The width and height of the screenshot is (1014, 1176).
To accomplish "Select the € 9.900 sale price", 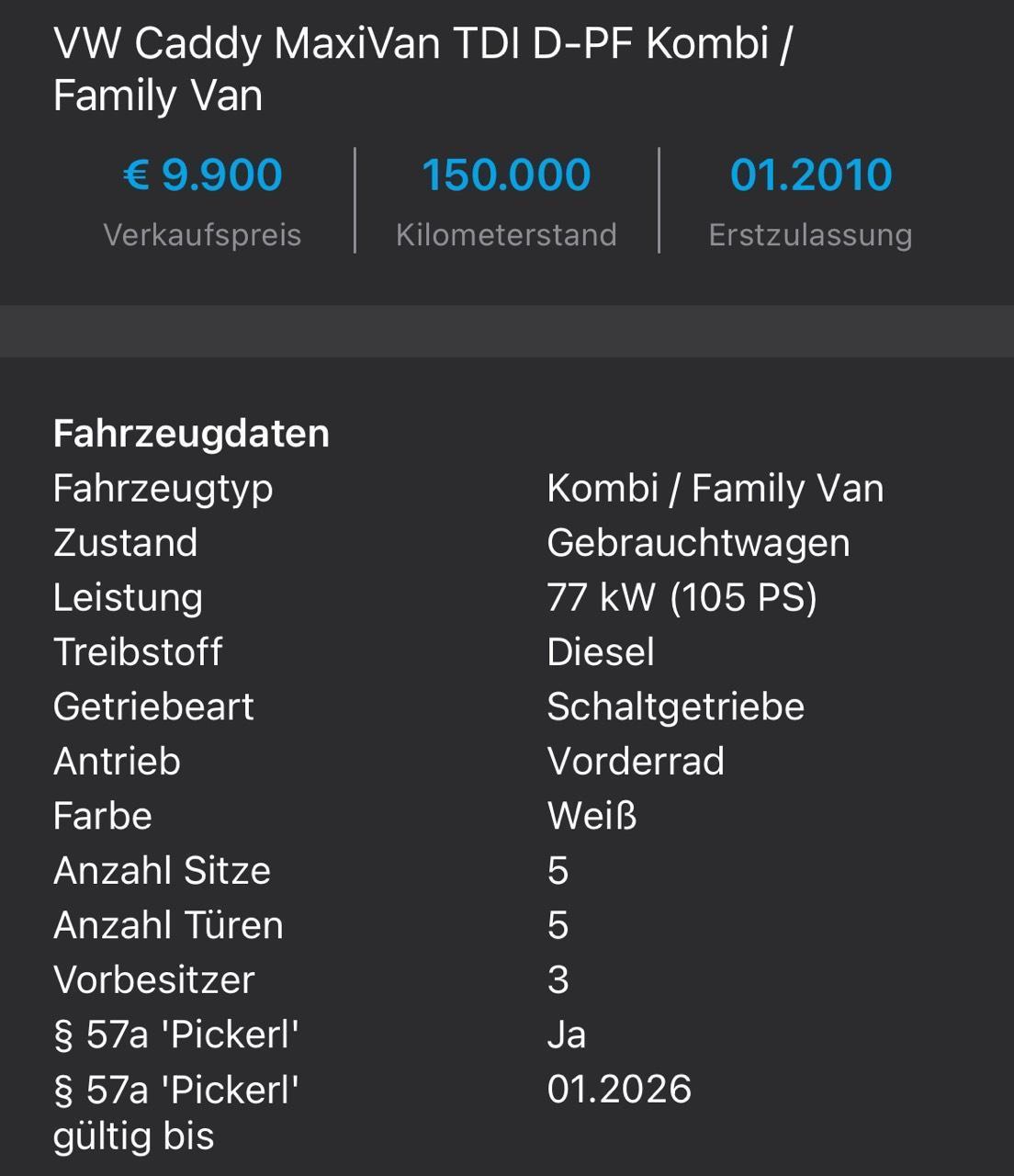I will (x=202, y=175).
